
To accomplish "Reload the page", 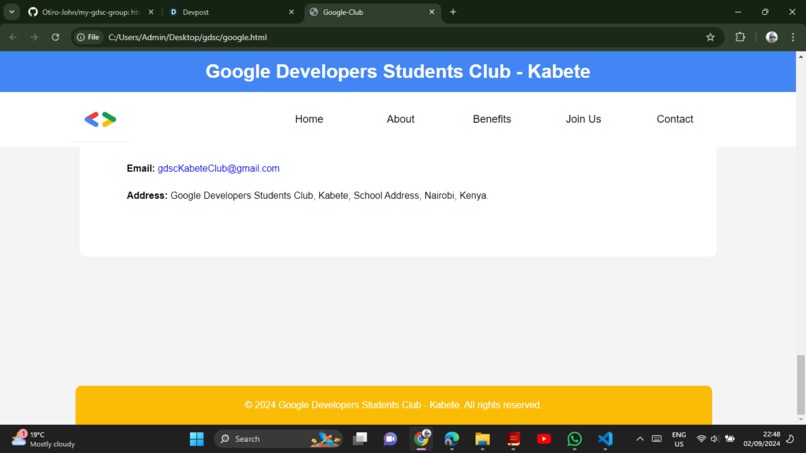I will click(x=56, y=37).
